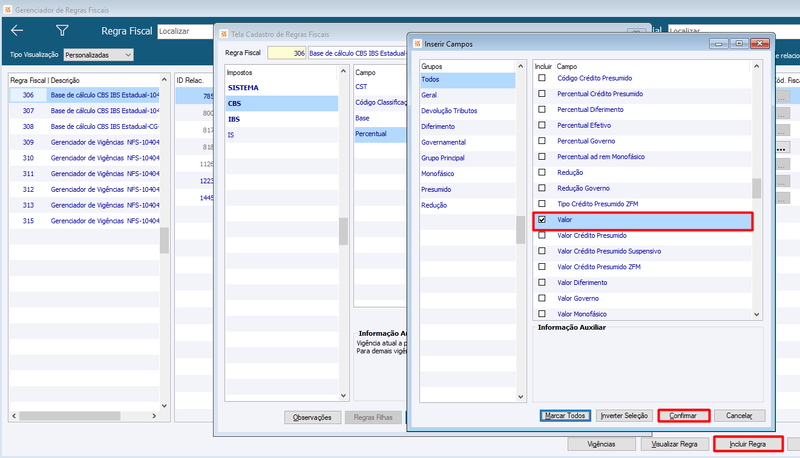Click the Inverter Seleção button
This screenshot has height=458, width=800.
(624, 416)
